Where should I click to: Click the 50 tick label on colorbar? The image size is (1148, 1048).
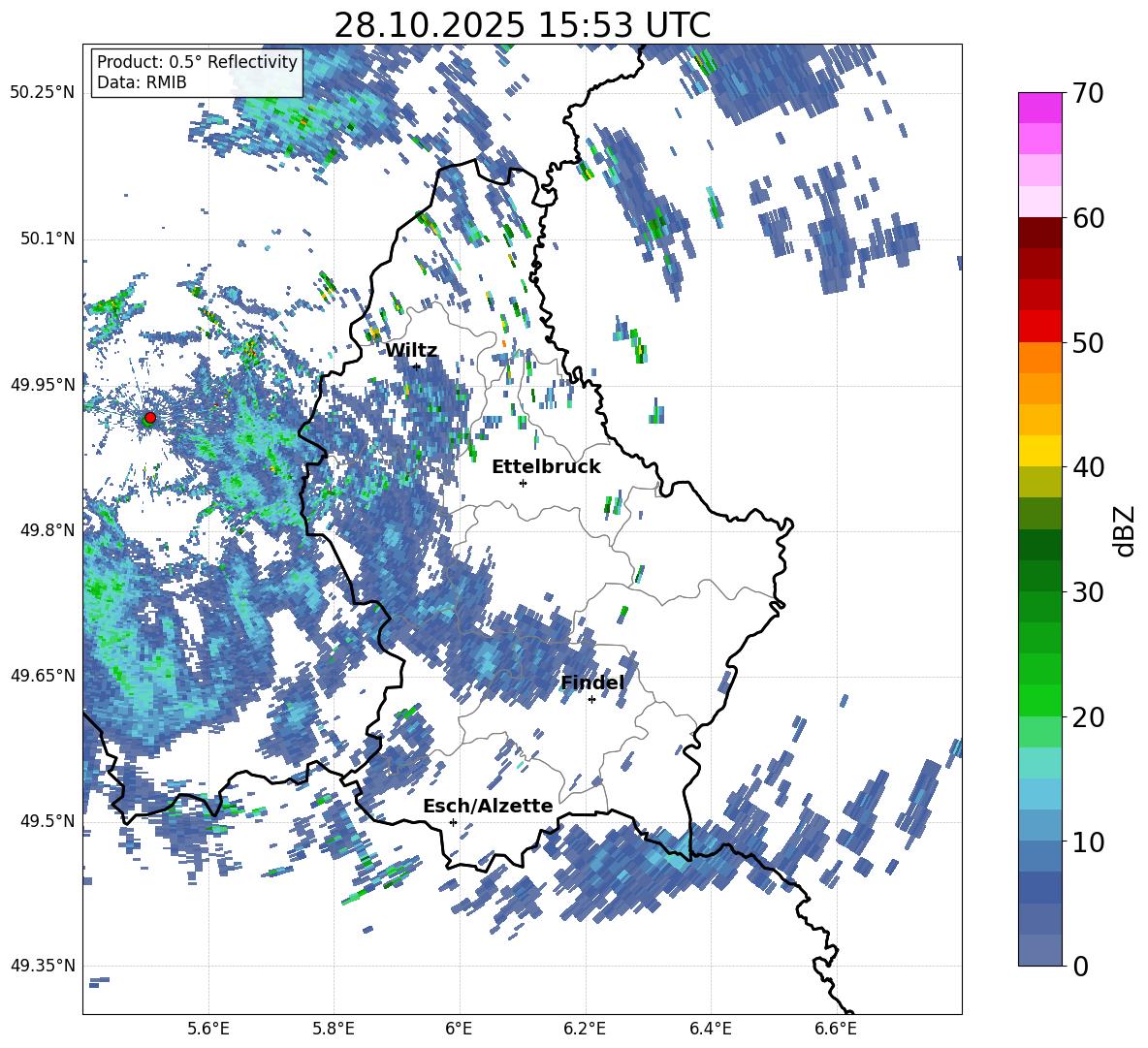coord(1089,342)
